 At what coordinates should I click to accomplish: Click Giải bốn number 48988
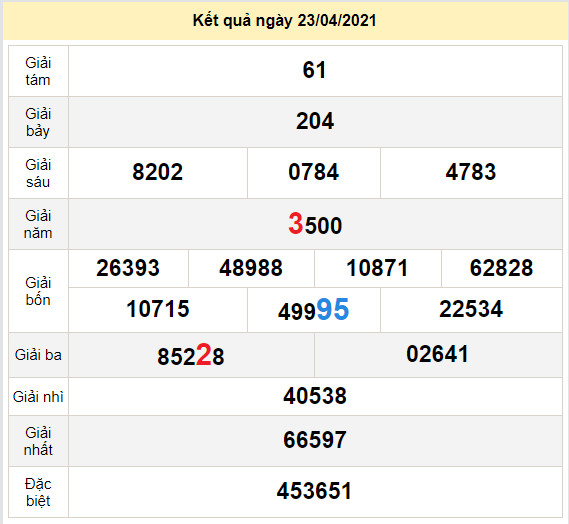251,268
